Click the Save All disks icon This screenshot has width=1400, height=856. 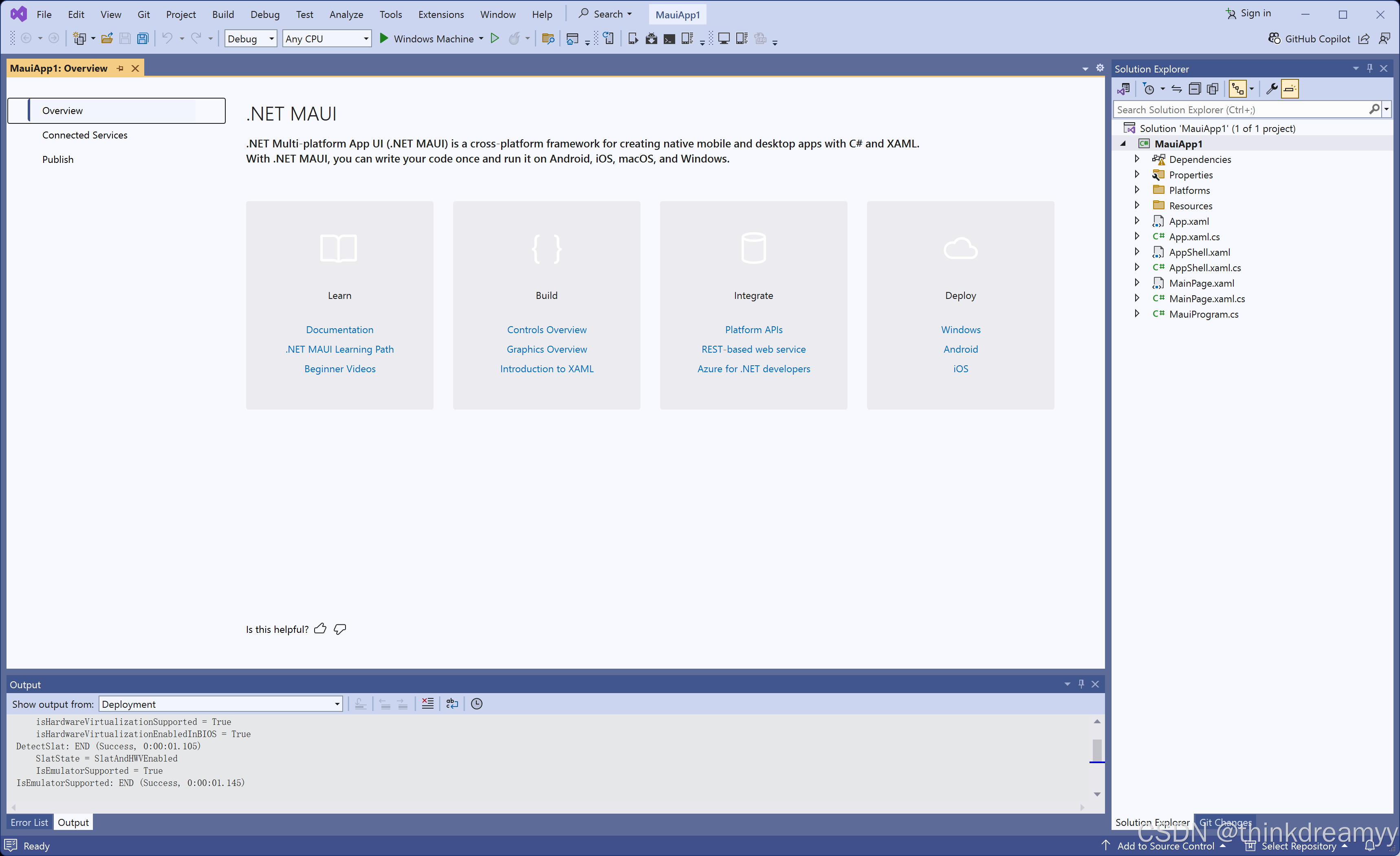click(143, 39)
